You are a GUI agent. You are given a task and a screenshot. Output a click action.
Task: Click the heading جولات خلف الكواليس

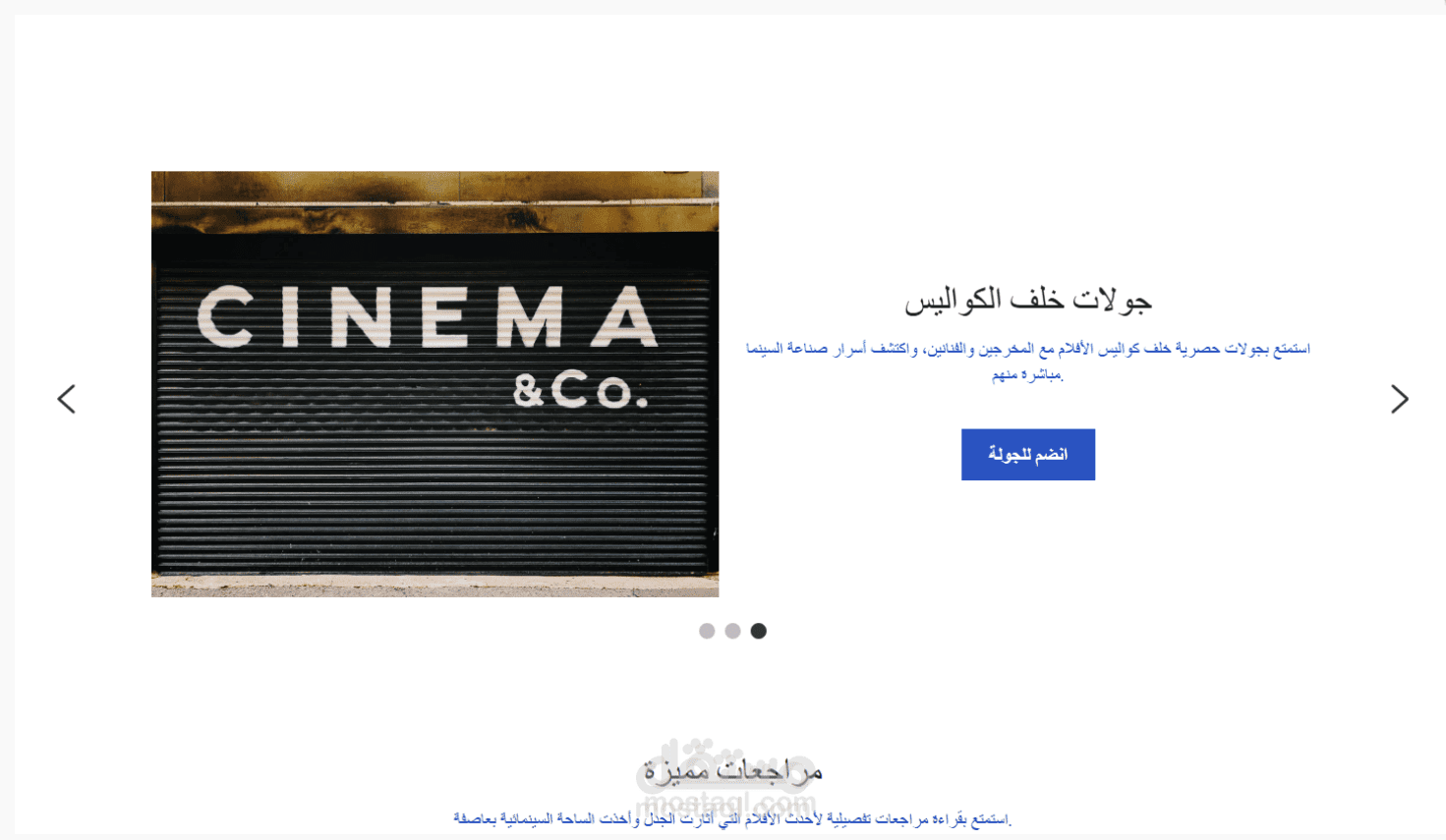(x=1027, y=300)
